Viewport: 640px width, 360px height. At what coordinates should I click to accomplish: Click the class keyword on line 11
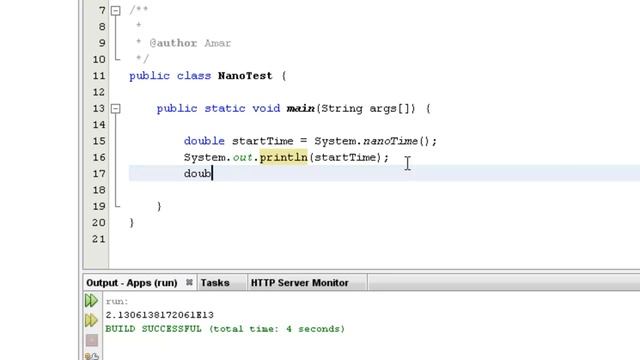click(194, 76)
